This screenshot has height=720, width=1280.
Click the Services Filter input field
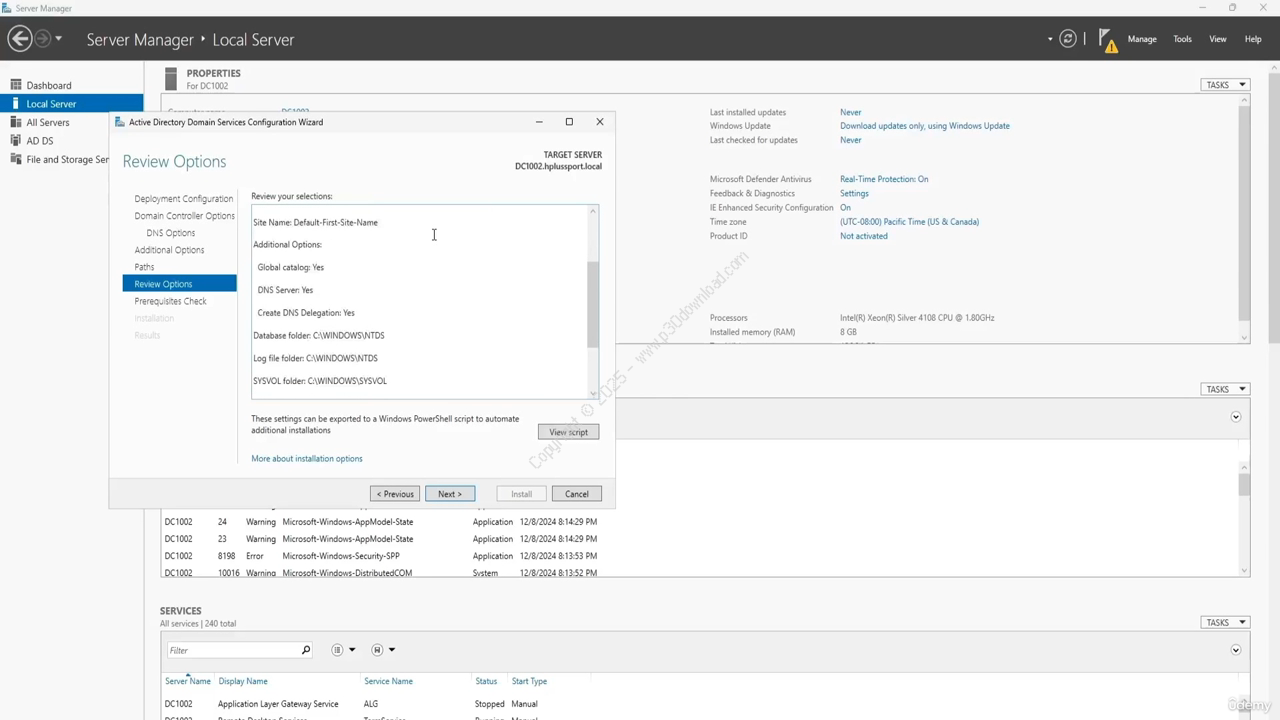pos(233,650)
